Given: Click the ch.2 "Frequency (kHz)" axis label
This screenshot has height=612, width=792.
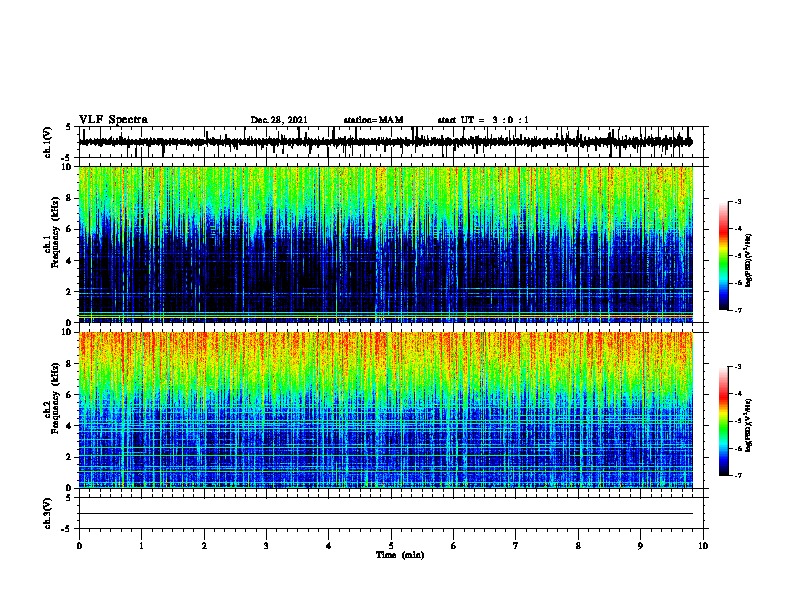Looking at the screenshot, I should coord(55,398).
